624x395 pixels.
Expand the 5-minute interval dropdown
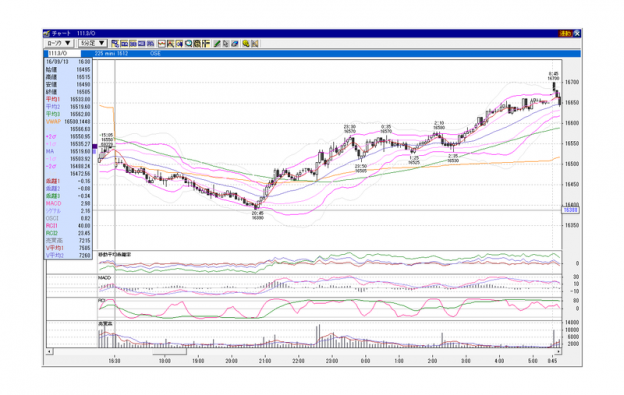tap(92, 43)
